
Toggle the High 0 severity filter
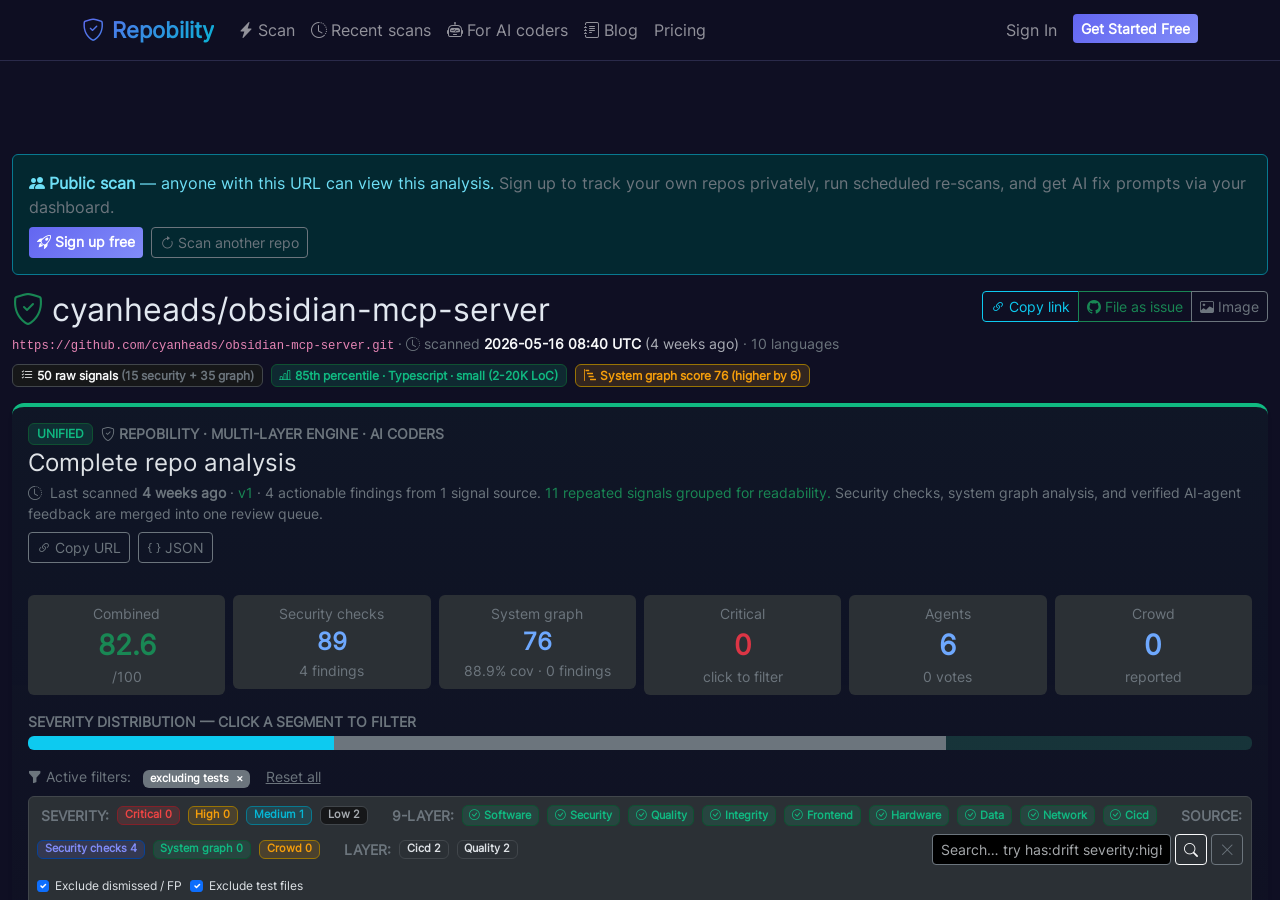click(213, 815)
